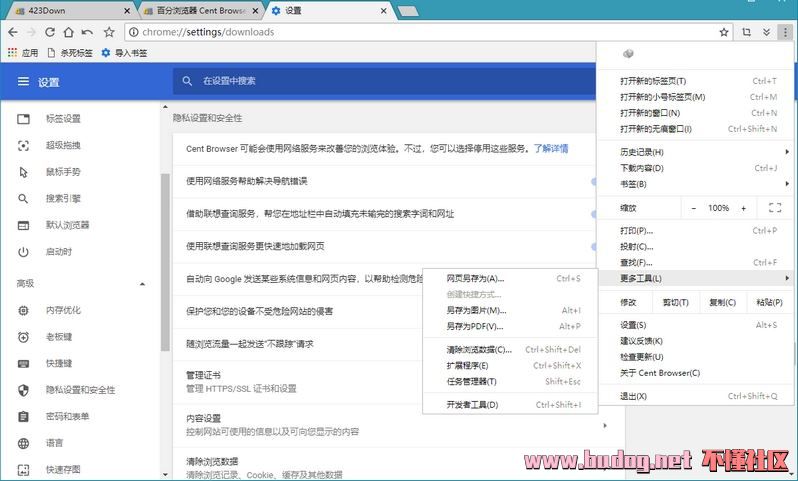Select 打开新的标签页(T) menu item
Viewport: 798px width, 481px height.
[x=695, y=81]
